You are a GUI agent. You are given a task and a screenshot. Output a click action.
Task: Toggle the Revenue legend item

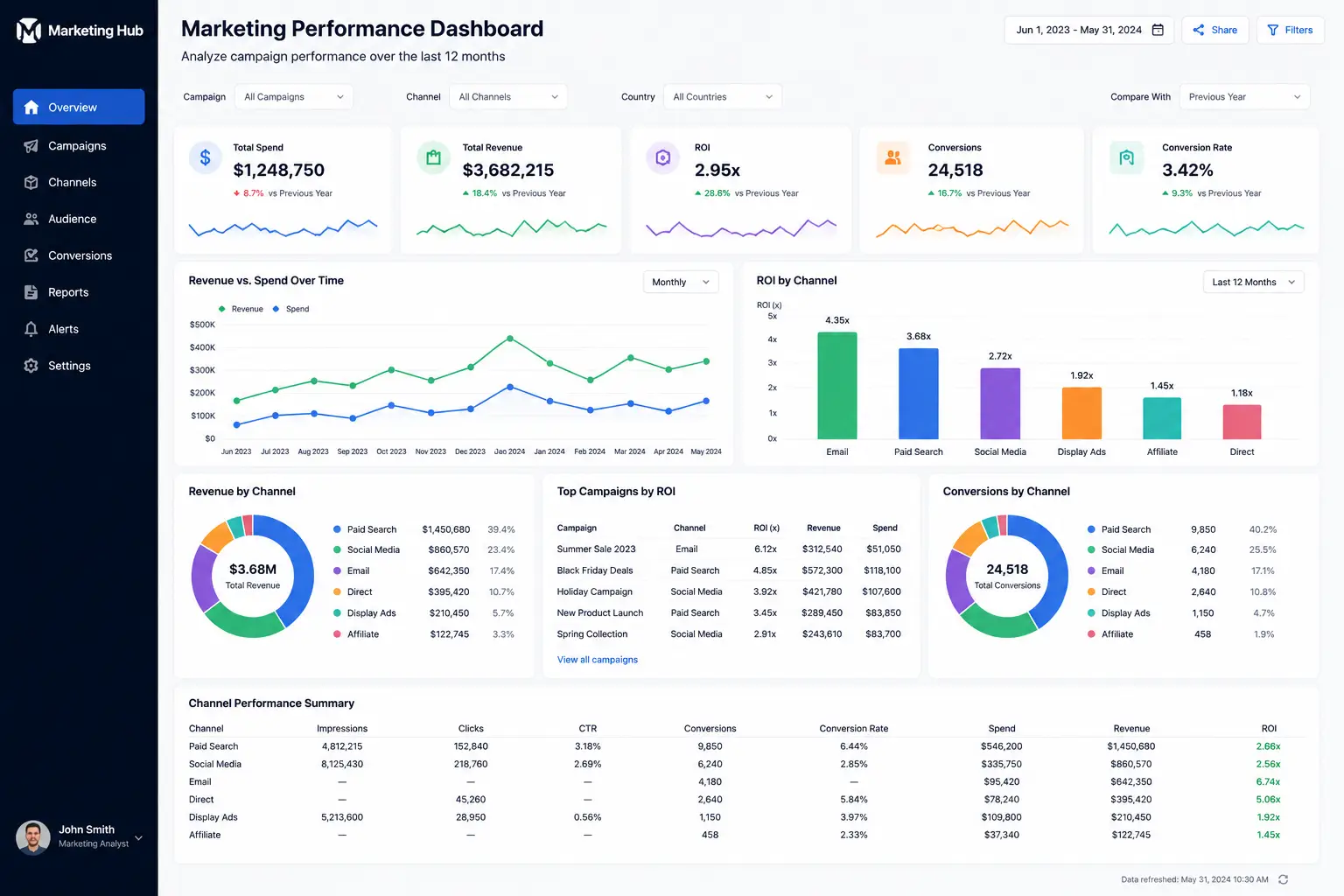[241, 309]
